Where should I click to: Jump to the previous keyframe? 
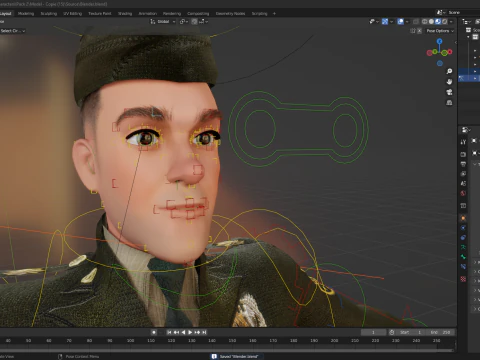coord(176,332)
